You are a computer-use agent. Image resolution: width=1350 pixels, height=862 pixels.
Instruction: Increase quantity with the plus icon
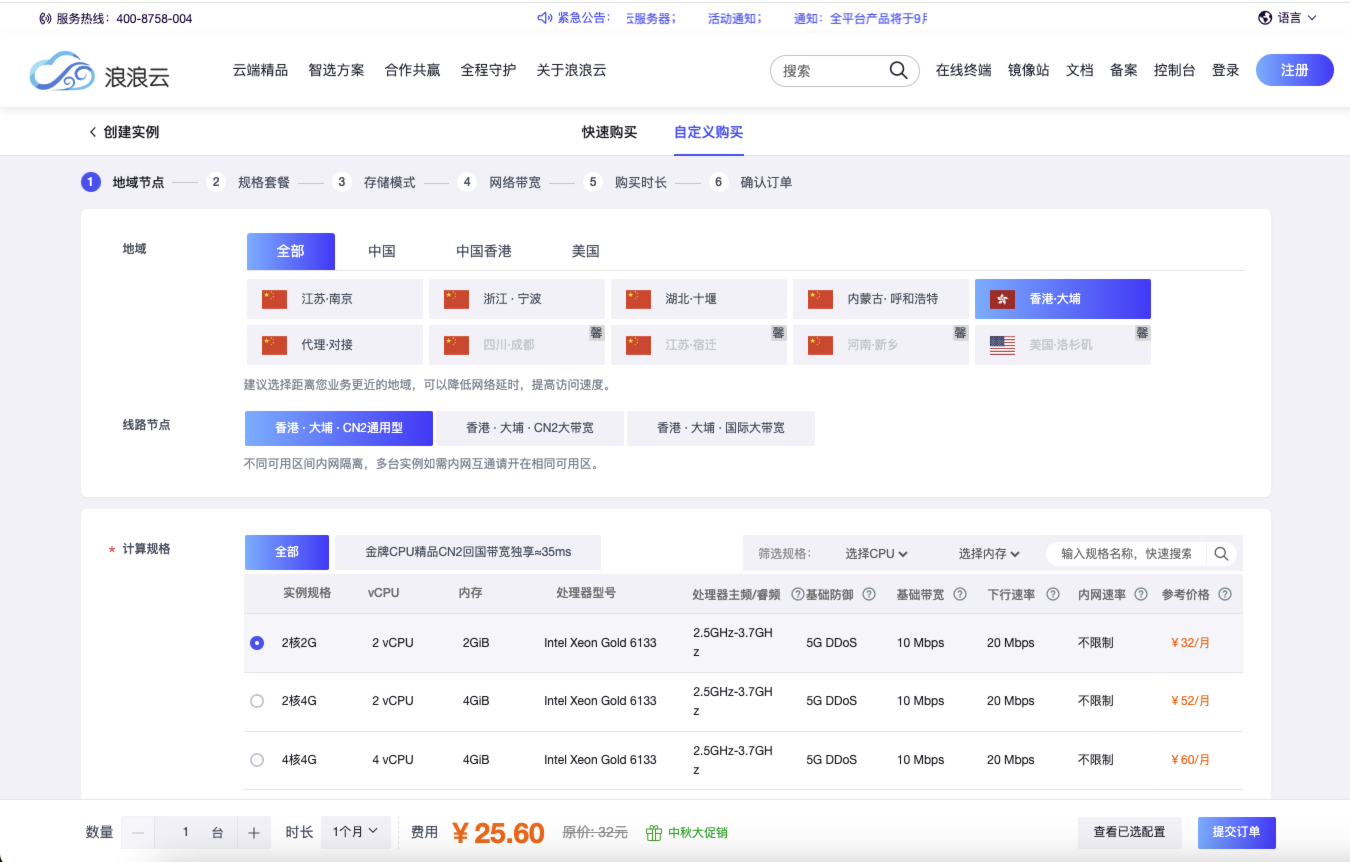254,832
